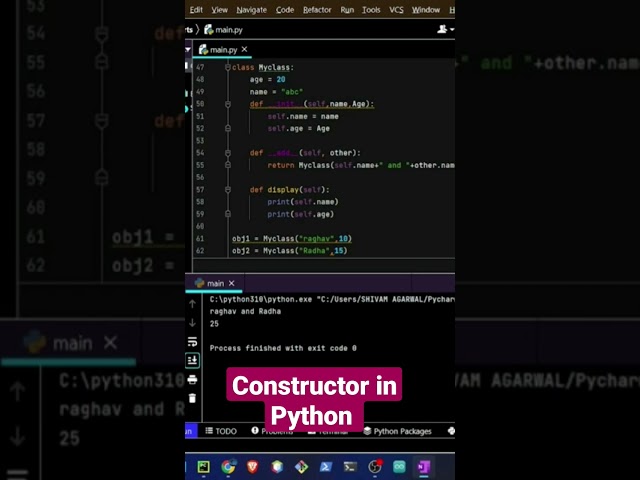Click line number 53 in the gutter
The width and height of the screenshot is (640, 480).
coord(200,141)
